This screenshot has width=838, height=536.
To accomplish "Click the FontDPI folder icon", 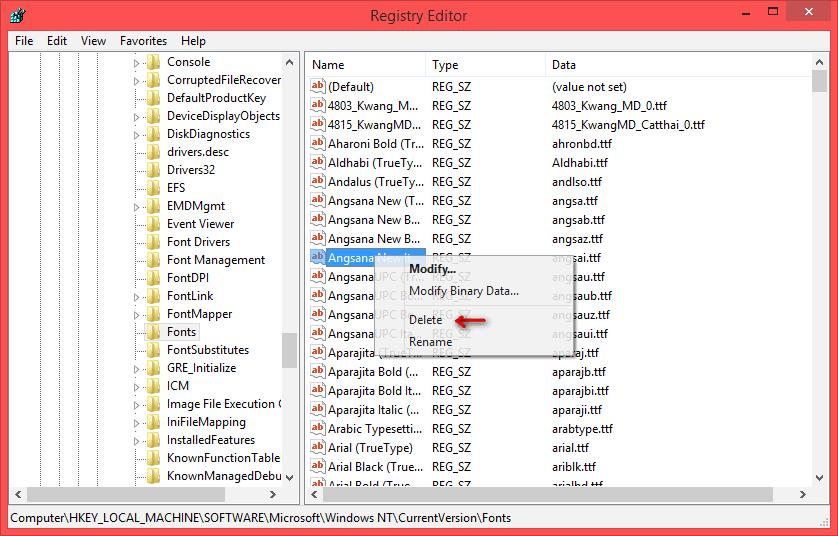I will pyautogui.click(x=153, y=278).
